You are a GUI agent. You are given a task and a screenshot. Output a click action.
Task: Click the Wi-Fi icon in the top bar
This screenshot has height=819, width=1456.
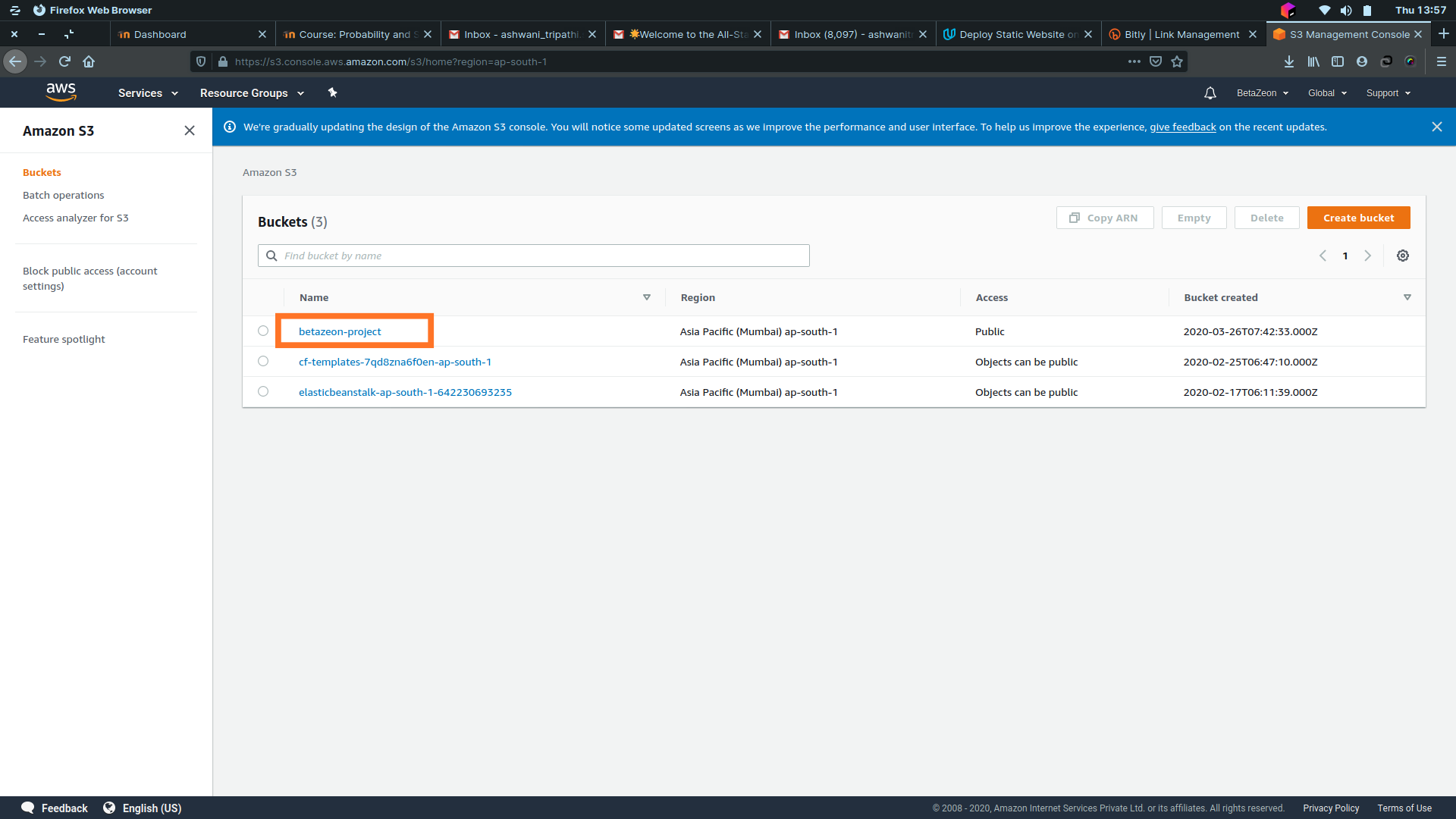(x=1324, y=10)
